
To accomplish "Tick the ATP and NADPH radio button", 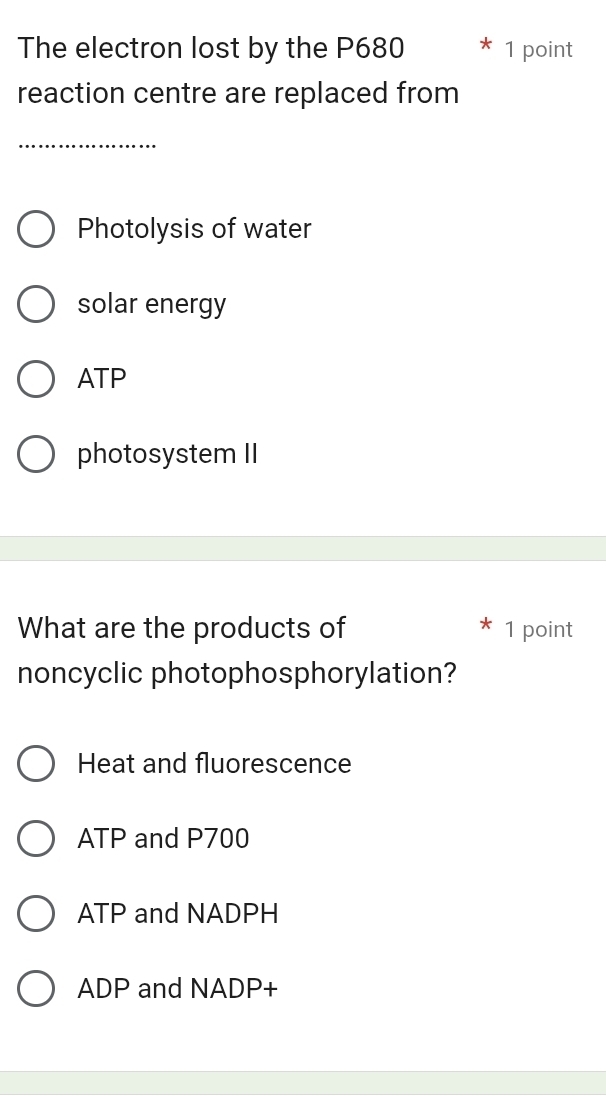I will click(x=36, y=914).
